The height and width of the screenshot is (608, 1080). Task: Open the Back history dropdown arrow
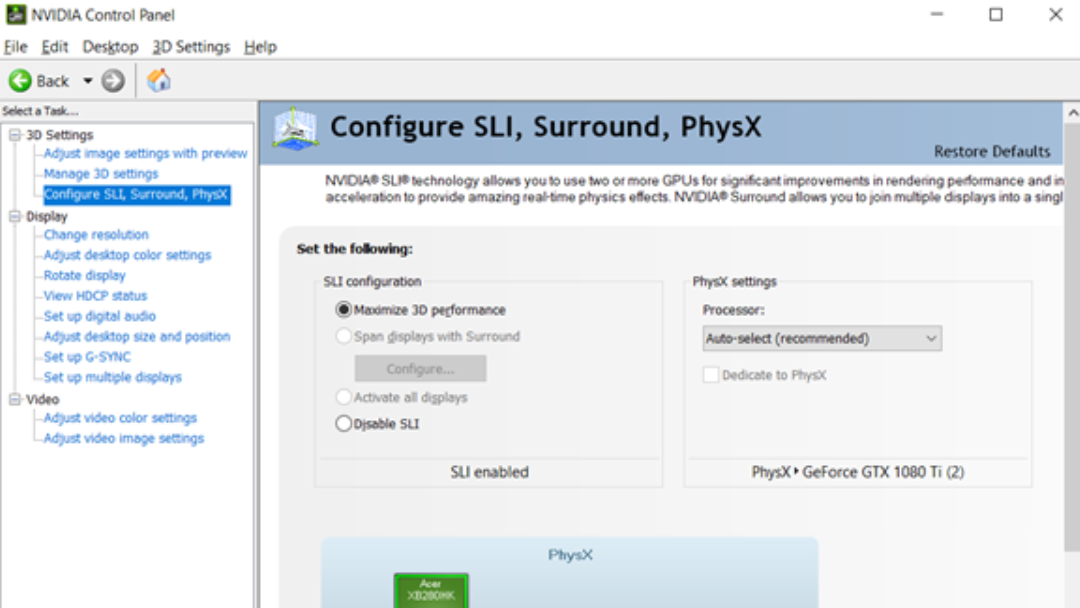[87, 81]
